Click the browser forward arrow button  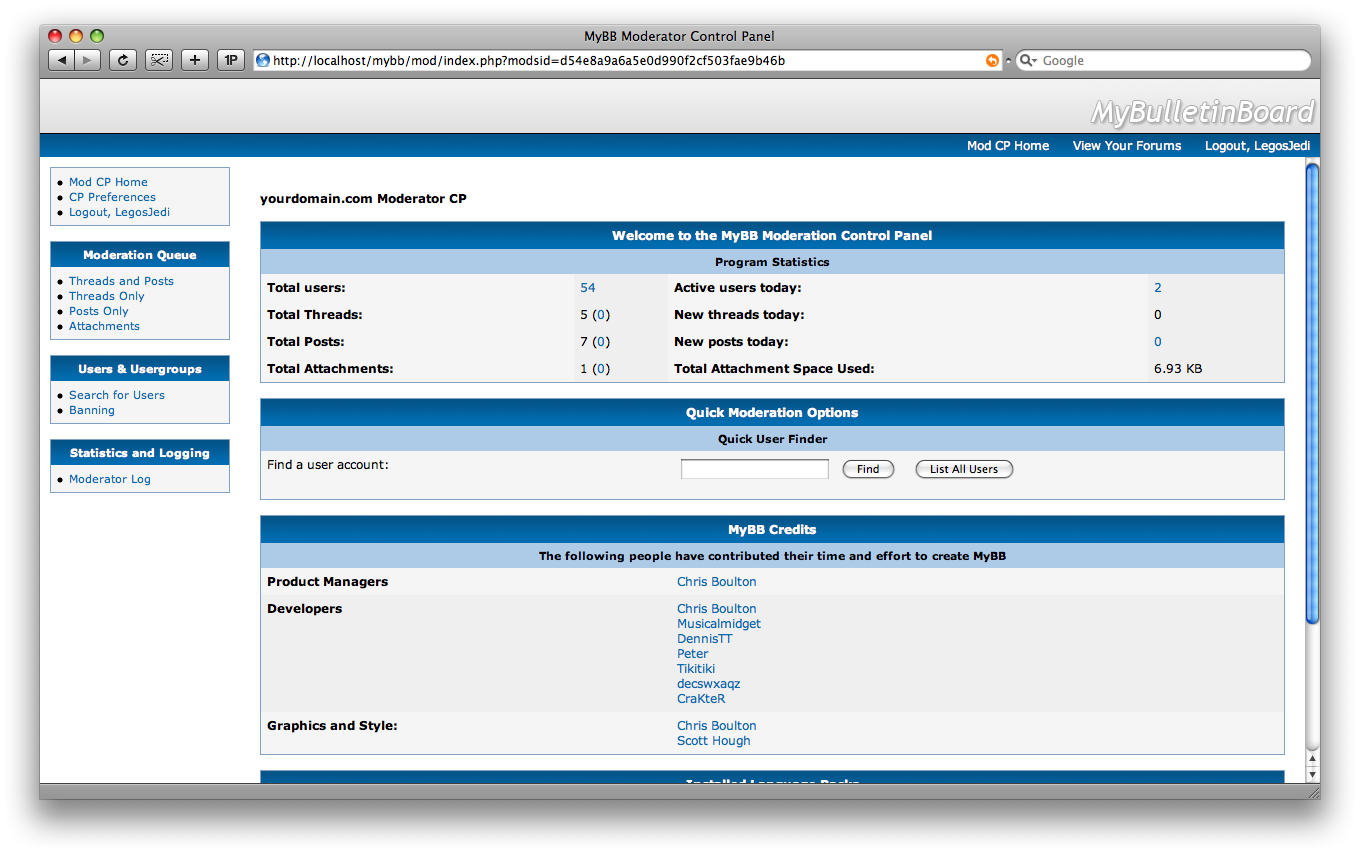pos(87,60)
